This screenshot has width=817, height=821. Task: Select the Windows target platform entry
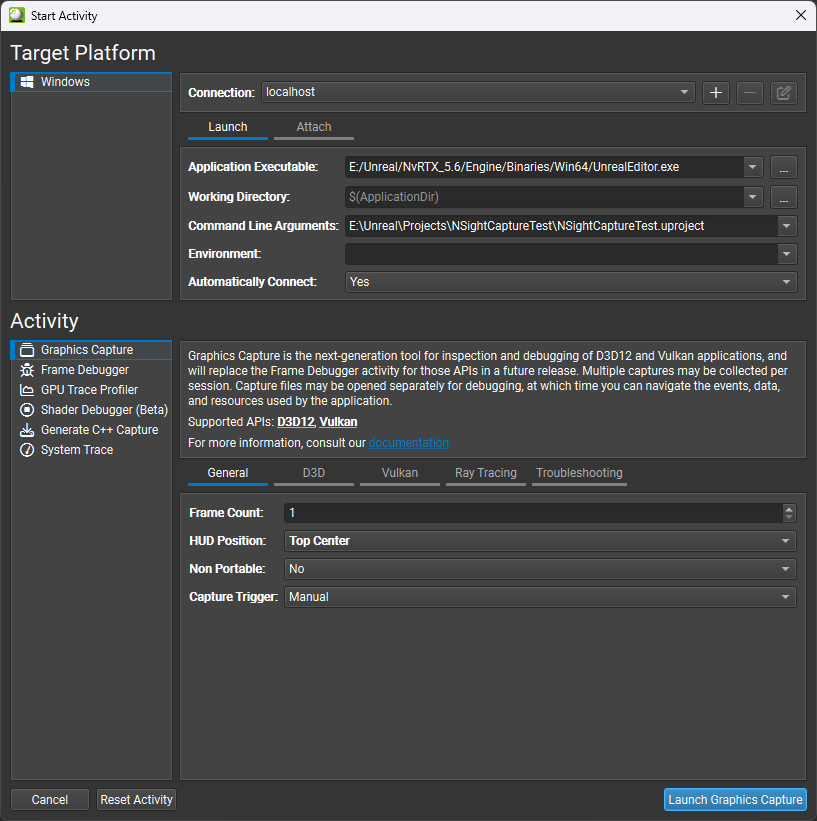tap(91, 82)
